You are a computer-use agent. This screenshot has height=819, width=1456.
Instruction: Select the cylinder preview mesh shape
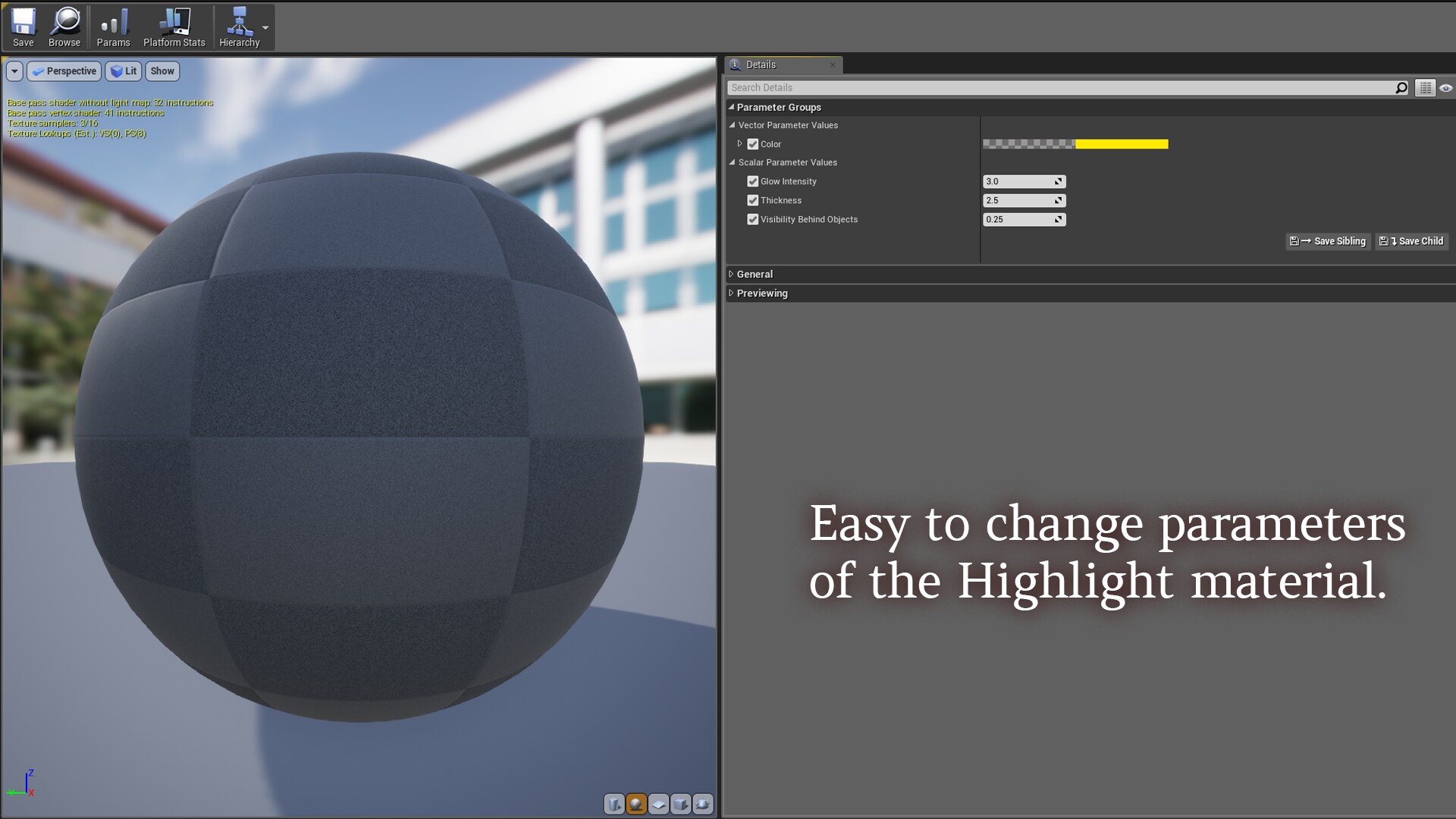pyautogui.click(x=614, y=804)
